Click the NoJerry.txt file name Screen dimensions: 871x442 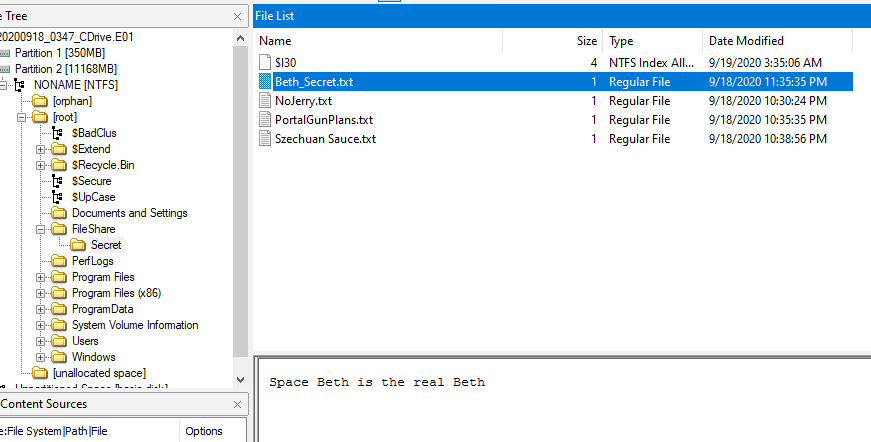click(303, 101)
